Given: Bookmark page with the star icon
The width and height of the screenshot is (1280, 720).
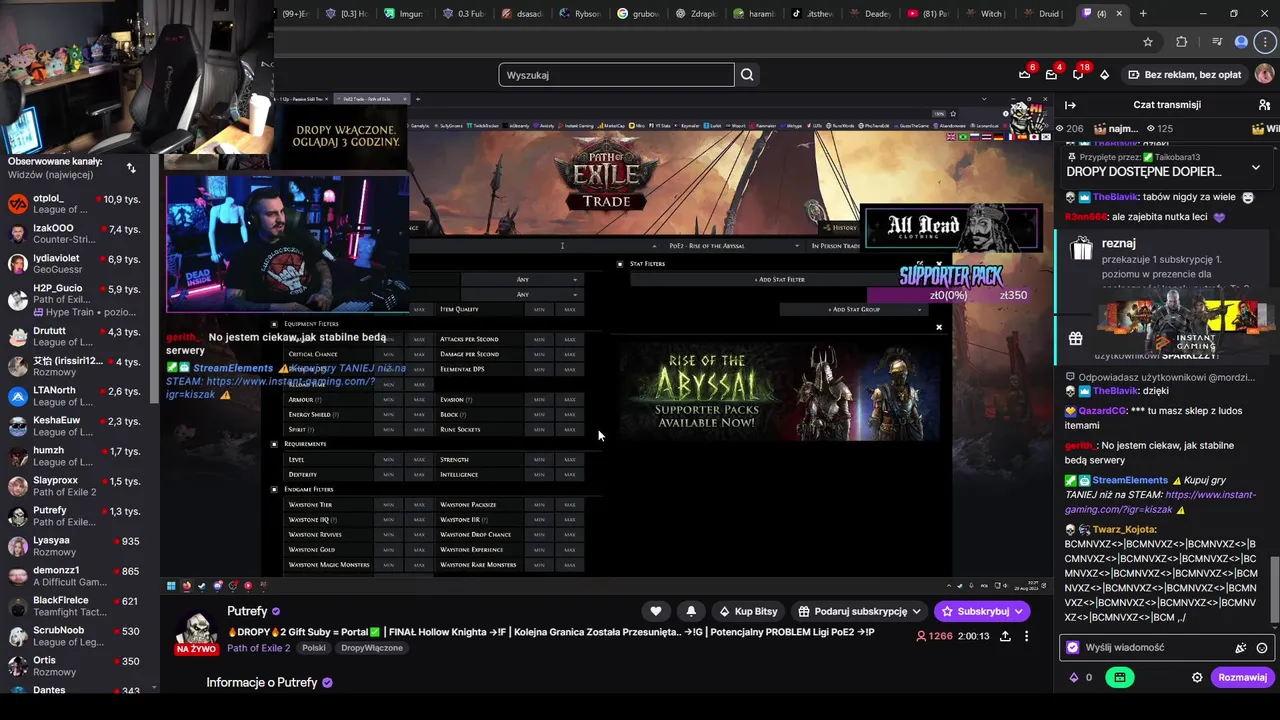Looking at the screenshot, I should pos(1148,42).
